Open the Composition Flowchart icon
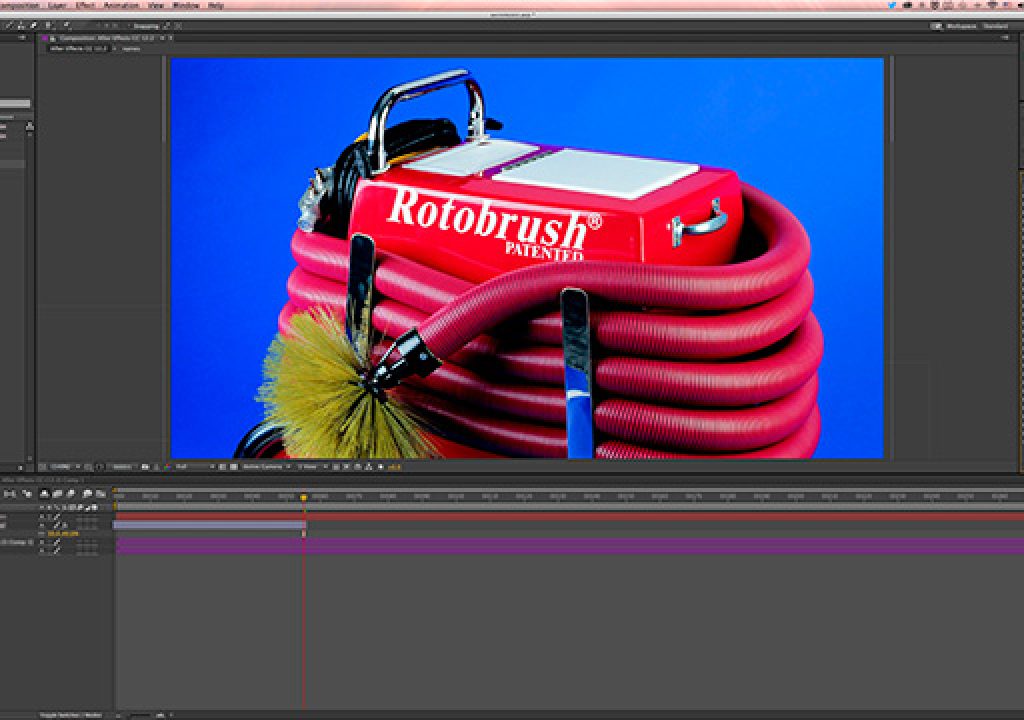 click(x=369, y=466)
